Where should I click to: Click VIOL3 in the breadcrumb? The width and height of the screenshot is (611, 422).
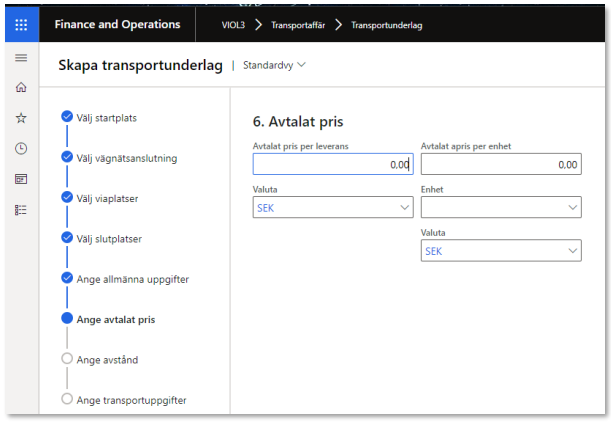click(x=236, y=25)
